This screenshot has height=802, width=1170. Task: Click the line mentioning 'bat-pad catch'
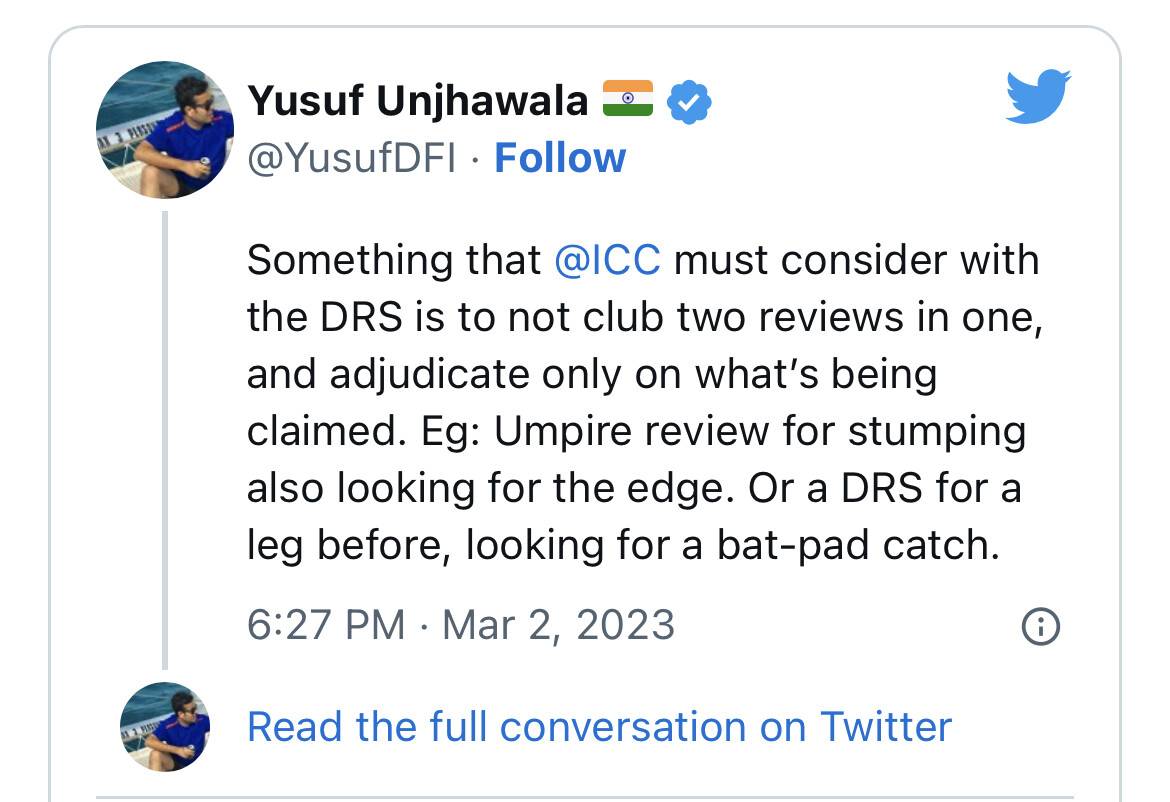tap(623, 545)
